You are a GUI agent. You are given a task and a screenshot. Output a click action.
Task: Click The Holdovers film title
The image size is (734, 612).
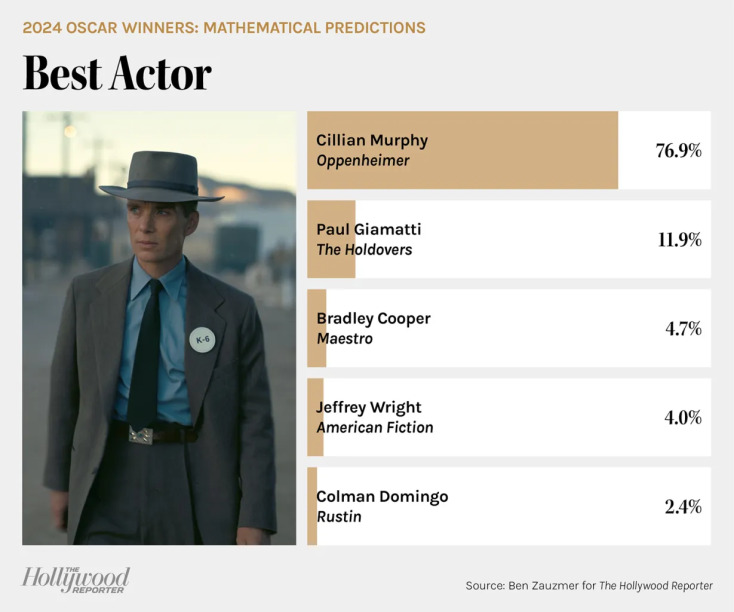364,249
